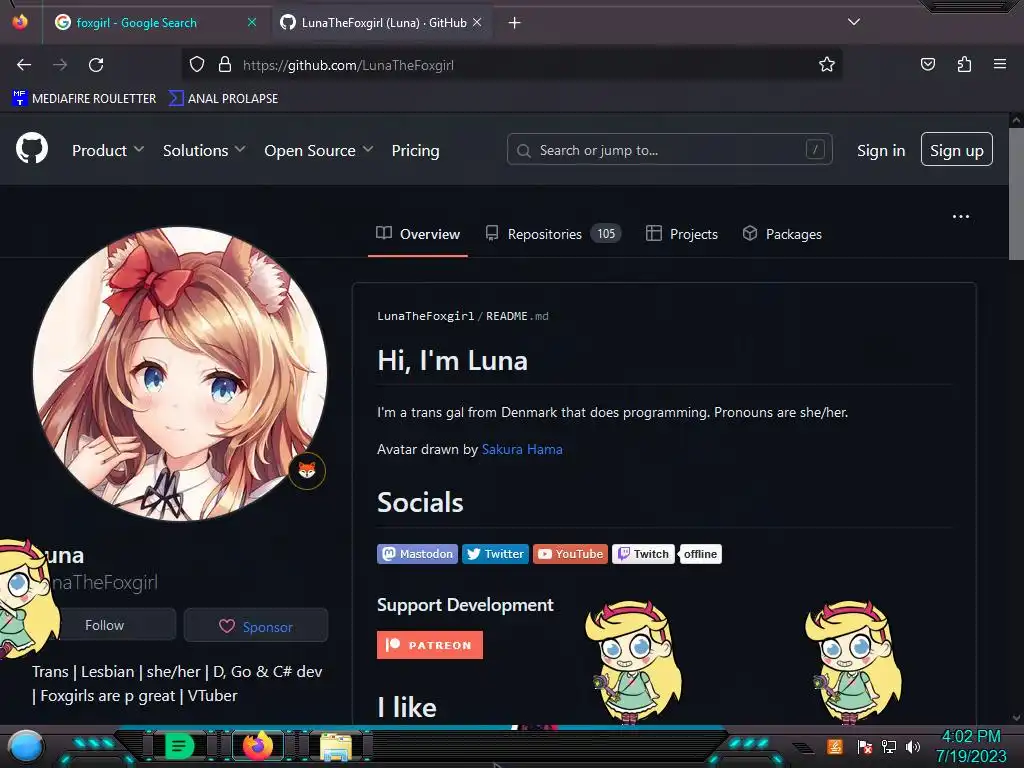Expand the Open Source dropdown menu
Screen dimensions: 1024x768
(x=319, y=150)
